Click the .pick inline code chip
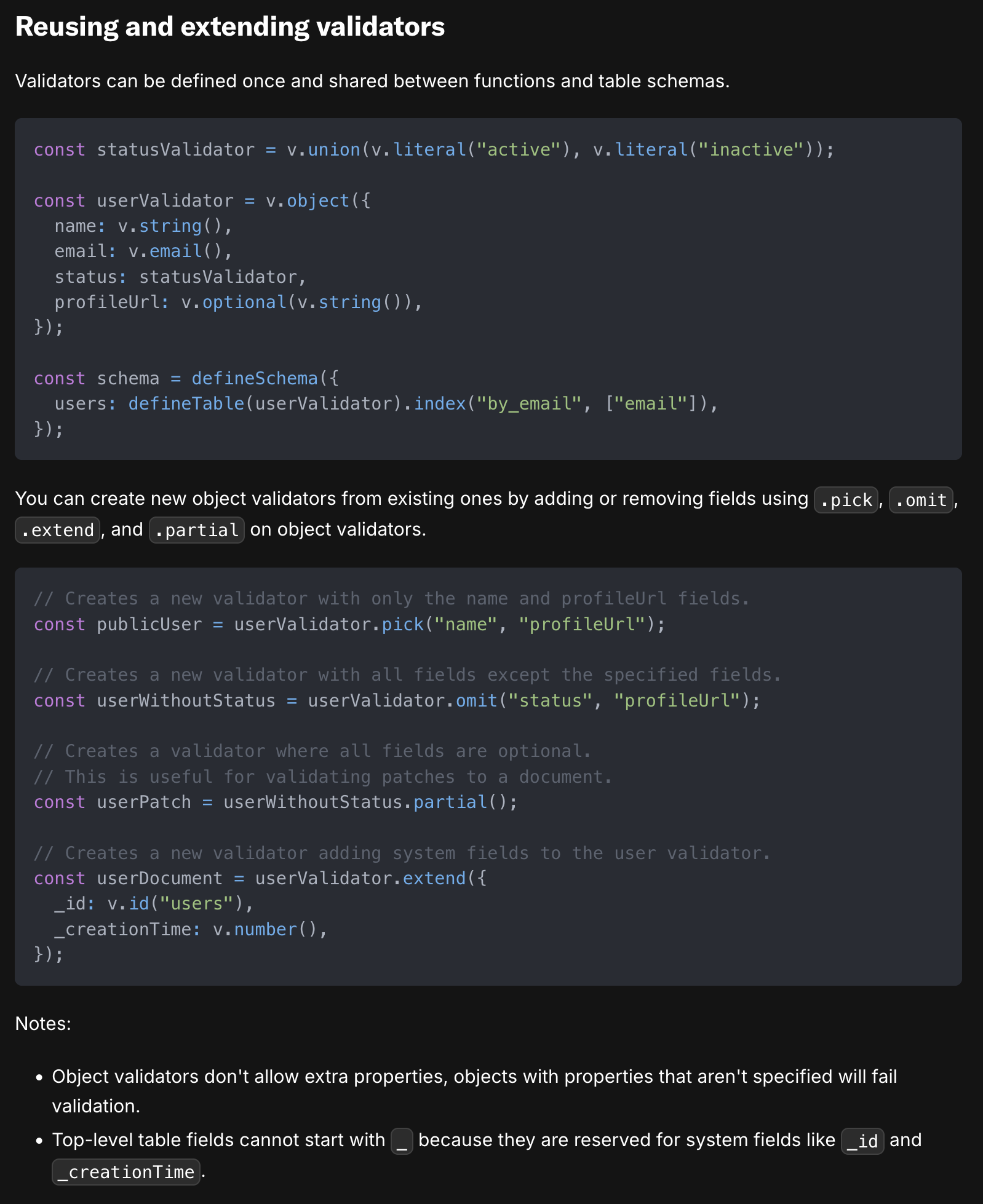The width and height of the screenshot is (983, 1204). point(846,500)
